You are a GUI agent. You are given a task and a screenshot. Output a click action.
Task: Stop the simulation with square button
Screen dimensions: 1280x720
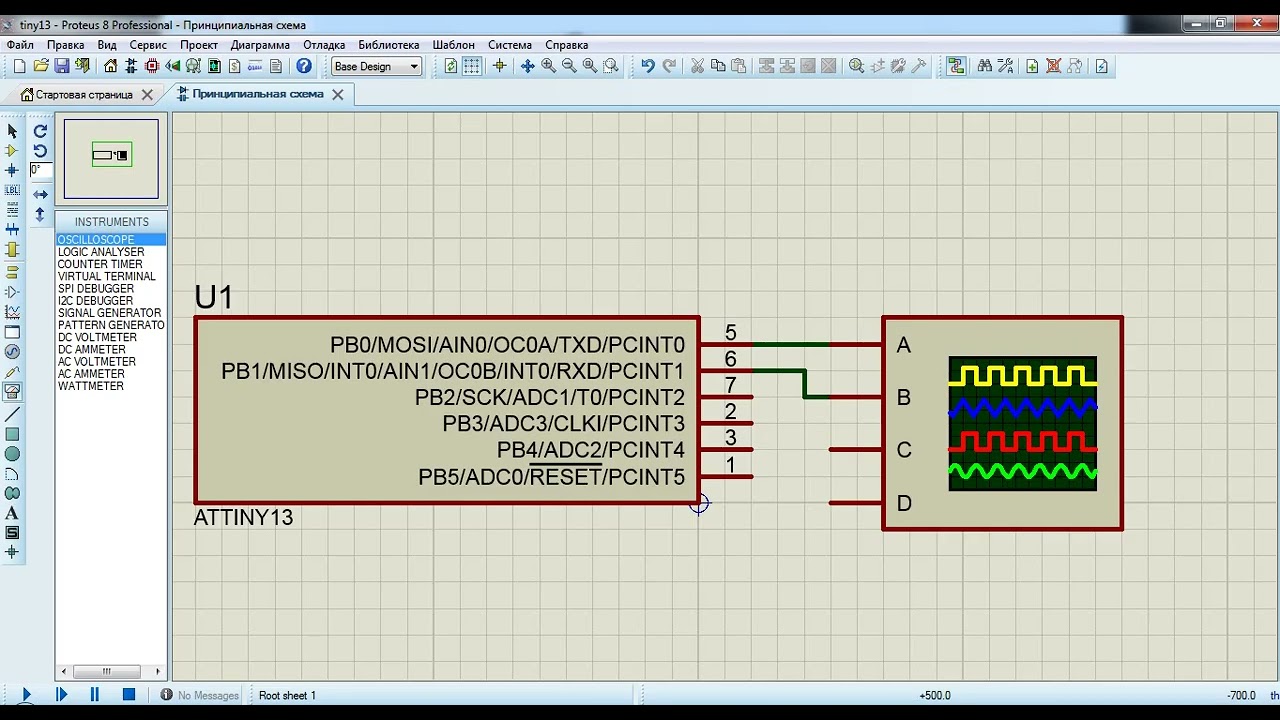coord(129,694)
